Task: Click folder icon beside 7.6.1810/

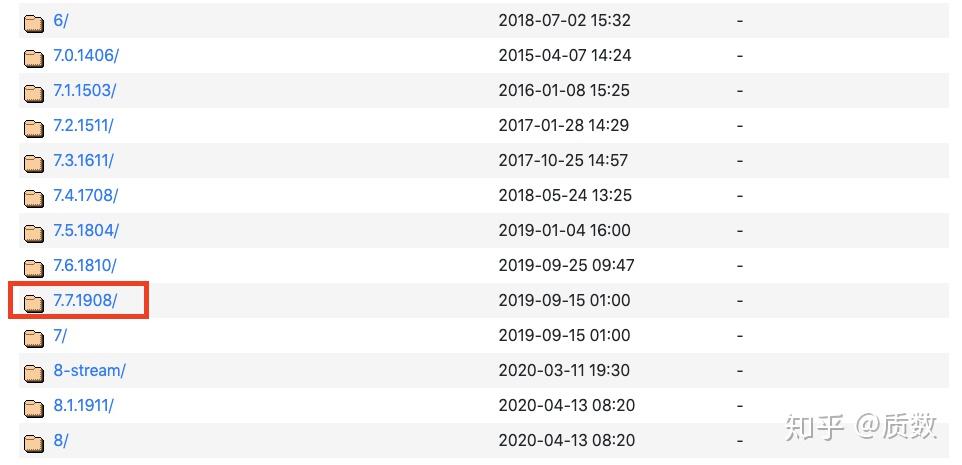Action: click(34, 267)
